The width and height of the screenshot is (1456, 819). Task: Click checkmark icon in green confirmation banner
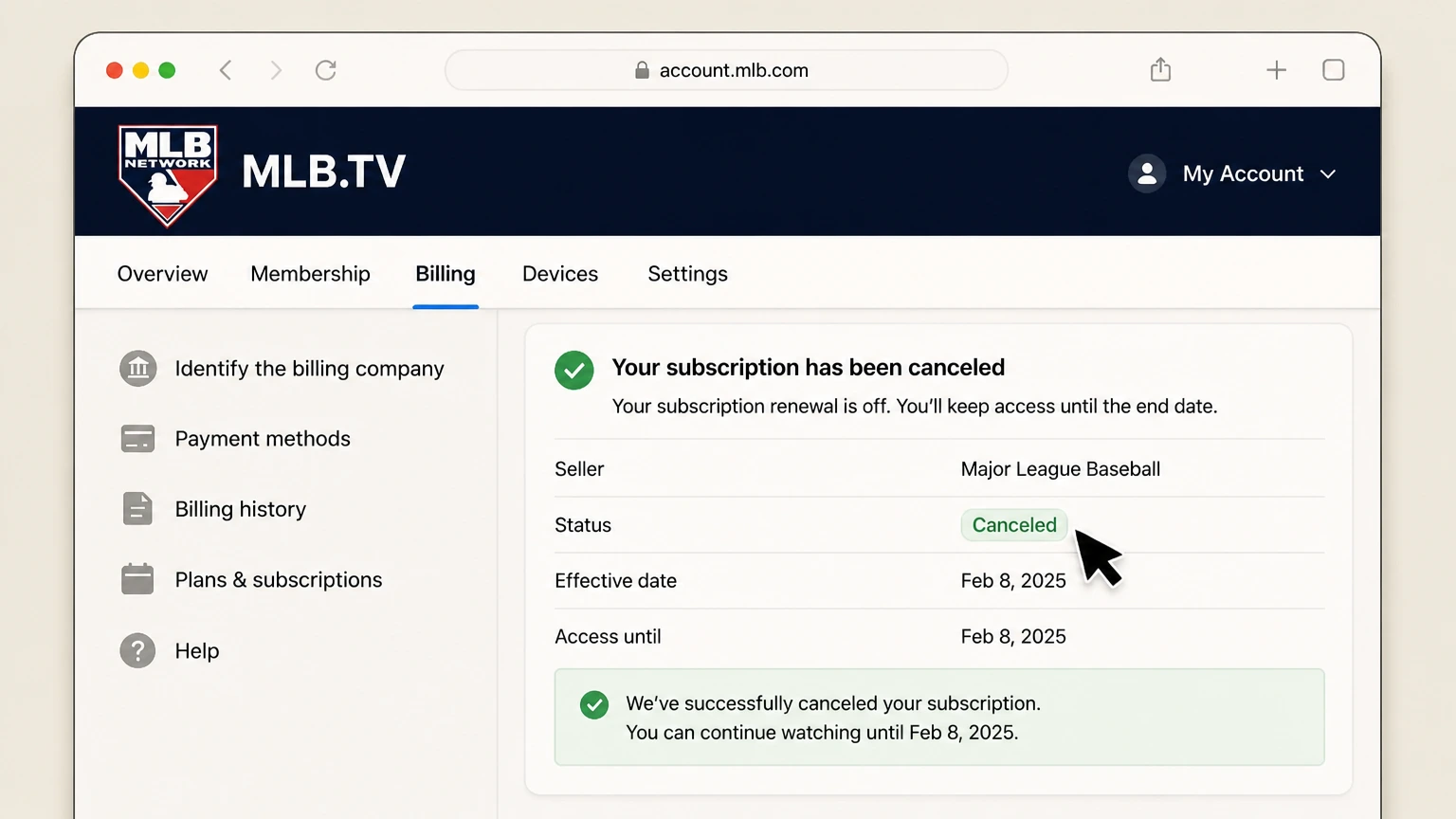tap(594, 704)
